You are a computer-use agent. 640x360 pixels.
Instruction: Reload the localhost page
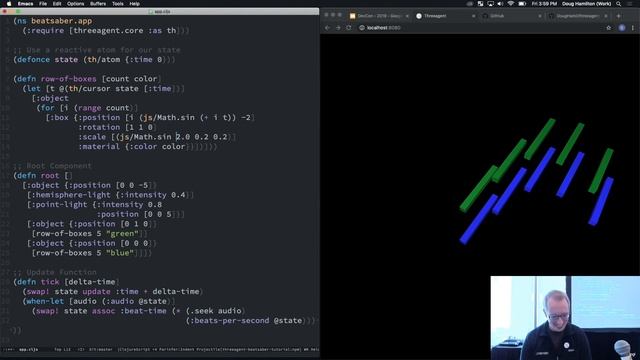[349, 28]
